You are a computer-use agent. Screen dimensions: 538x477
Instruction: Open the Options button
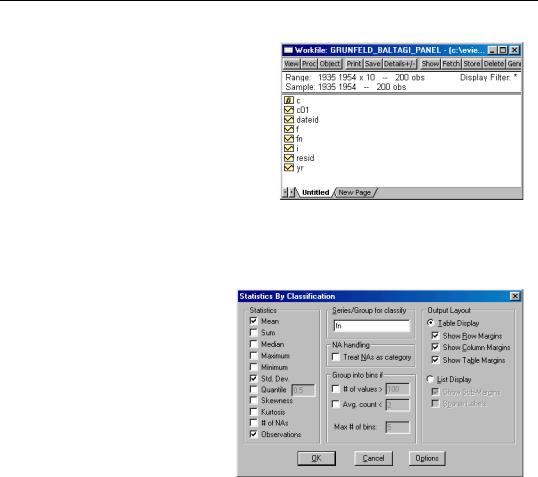[x=427, y=458]
